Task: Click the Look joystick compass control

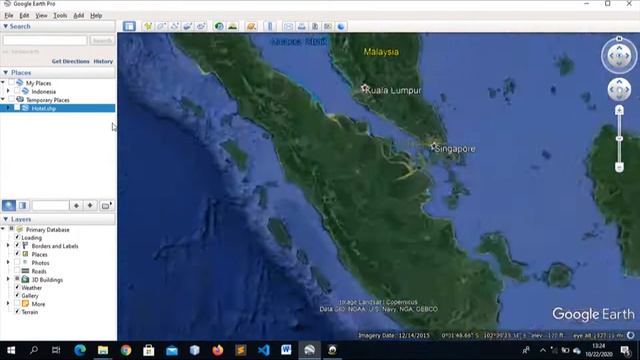Action: [x=619, y=56]
